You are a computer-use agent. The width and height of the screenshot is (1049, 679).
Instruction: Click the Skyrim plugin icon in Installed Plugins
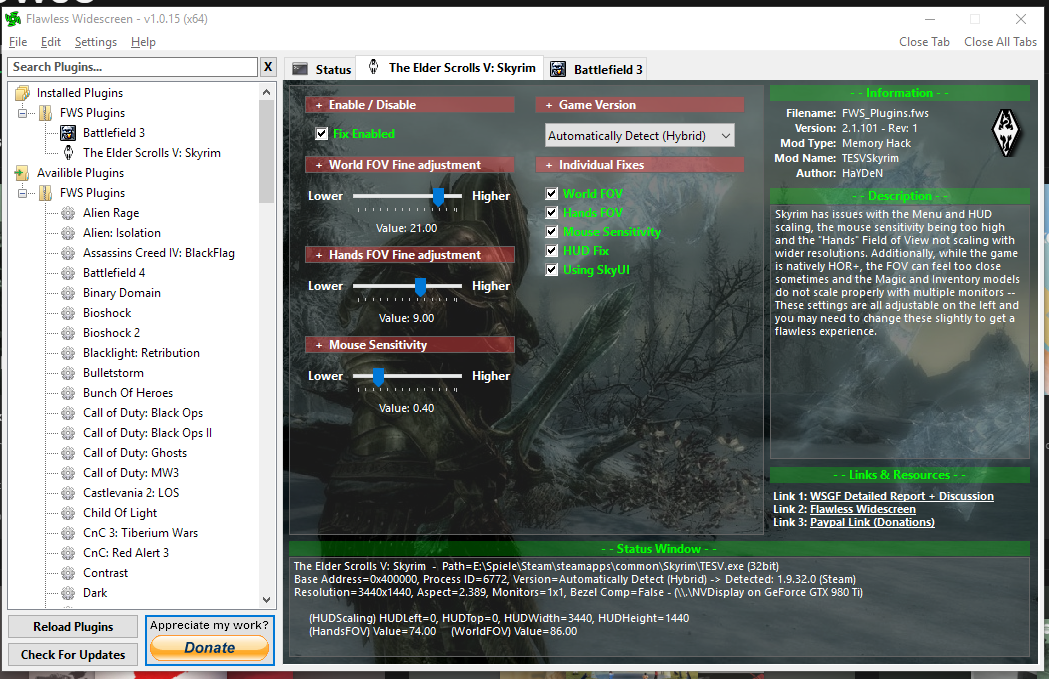(68, 153)
